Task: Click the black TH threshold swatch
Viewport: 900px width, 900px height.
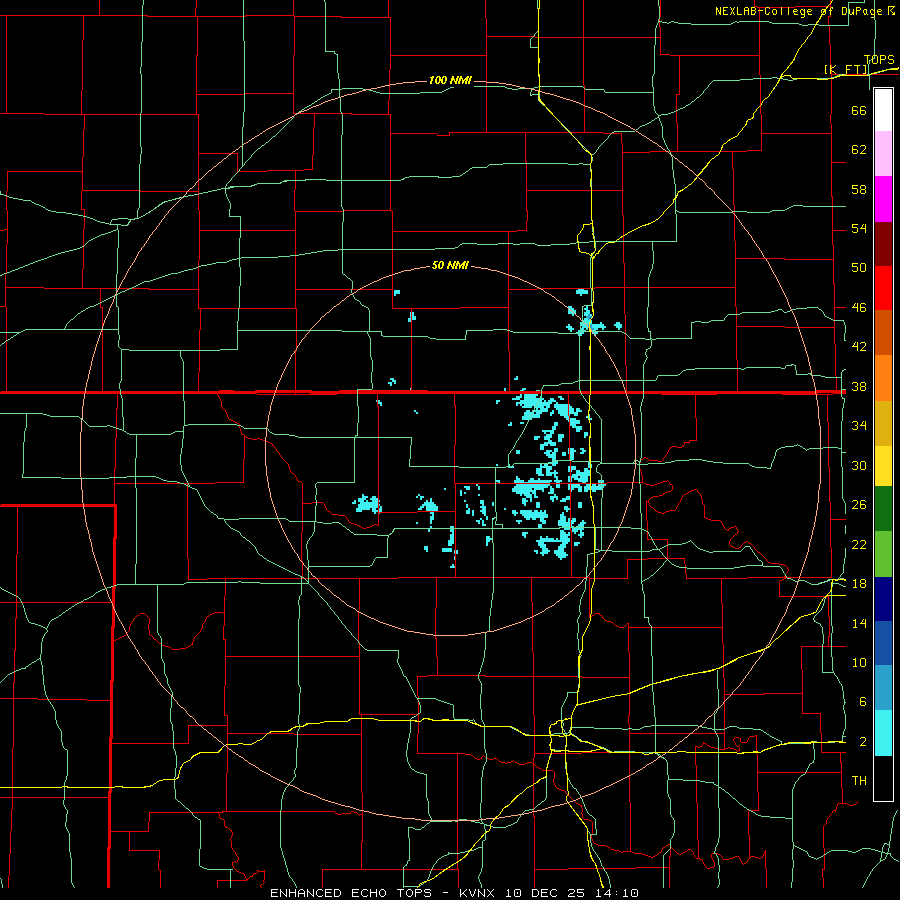Action: (x=883, y=778)
